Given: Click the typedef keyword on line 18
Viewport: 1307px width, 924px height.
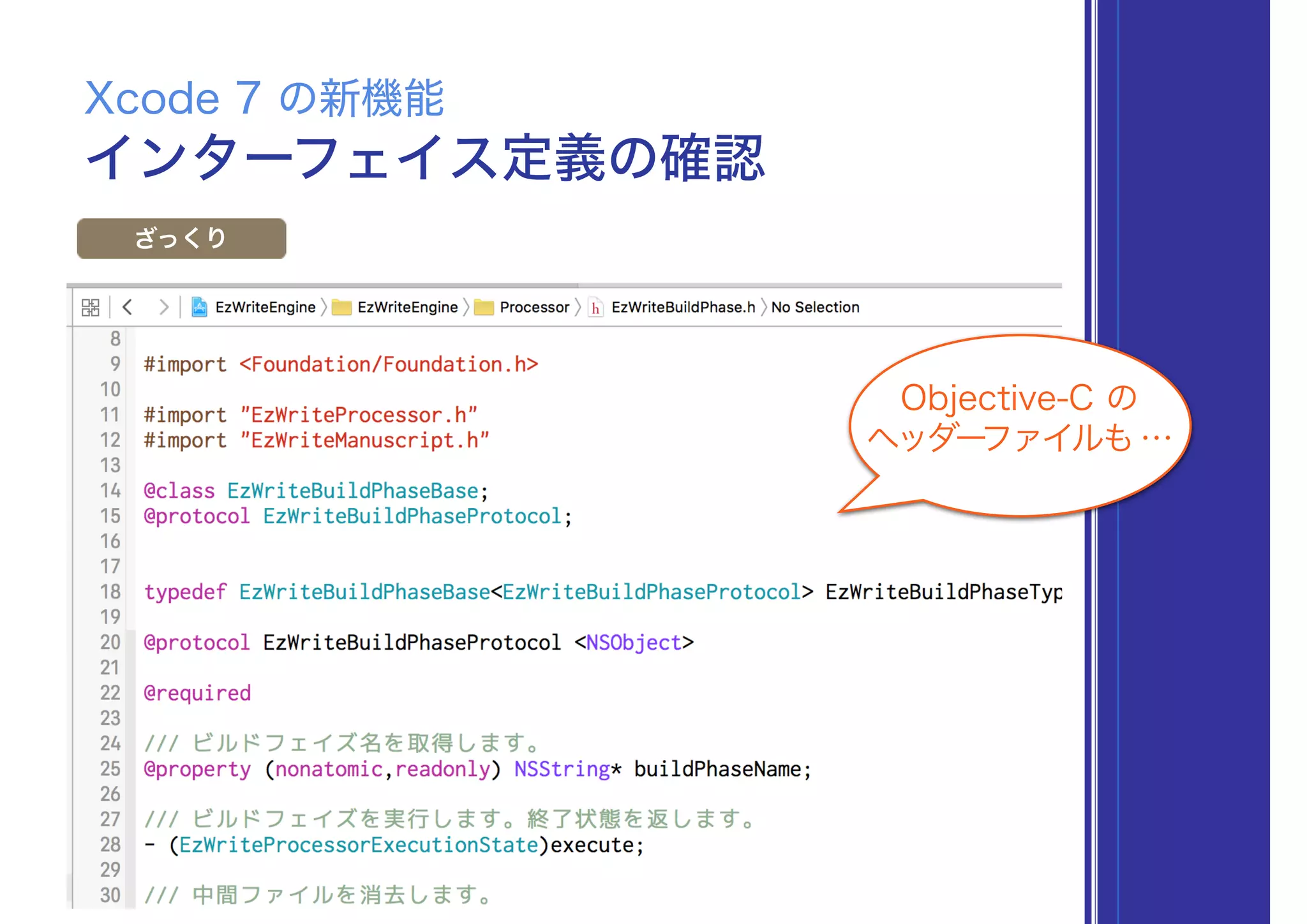Looking at the screenshot, I should pyautogui.click(x=185, y=592).
